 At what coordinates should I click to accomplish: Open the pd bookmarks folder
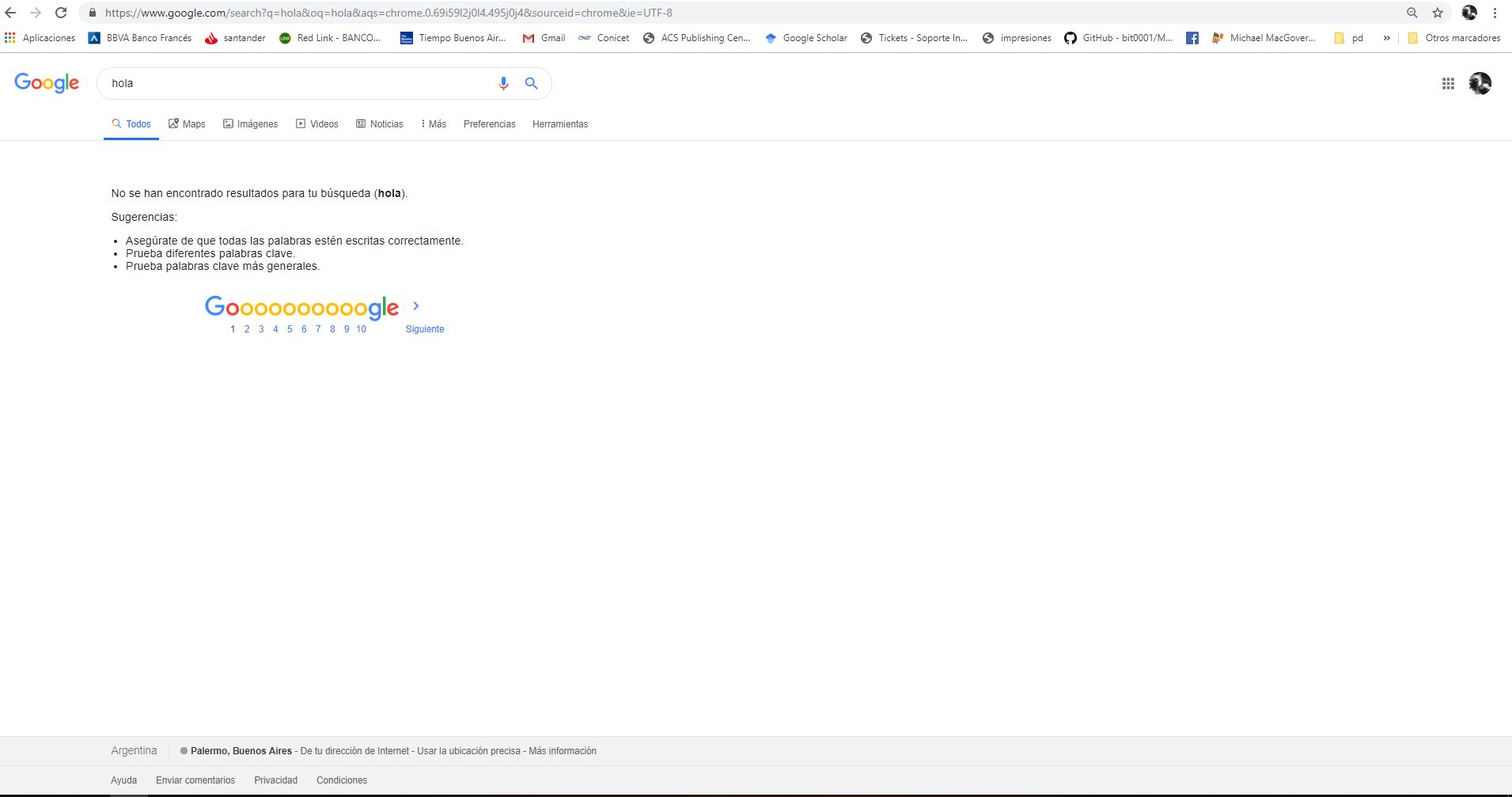click(1348, 38)
